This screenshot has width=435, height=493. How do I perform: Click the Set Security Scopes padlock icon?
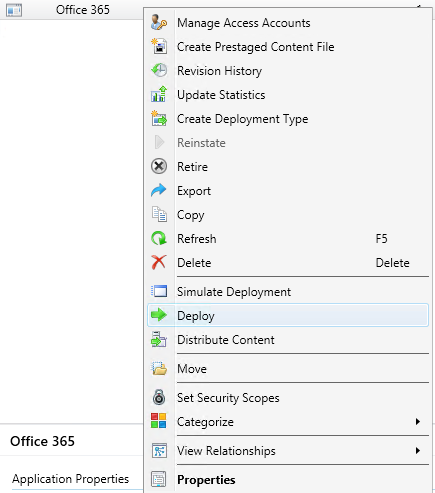[159, 398]
